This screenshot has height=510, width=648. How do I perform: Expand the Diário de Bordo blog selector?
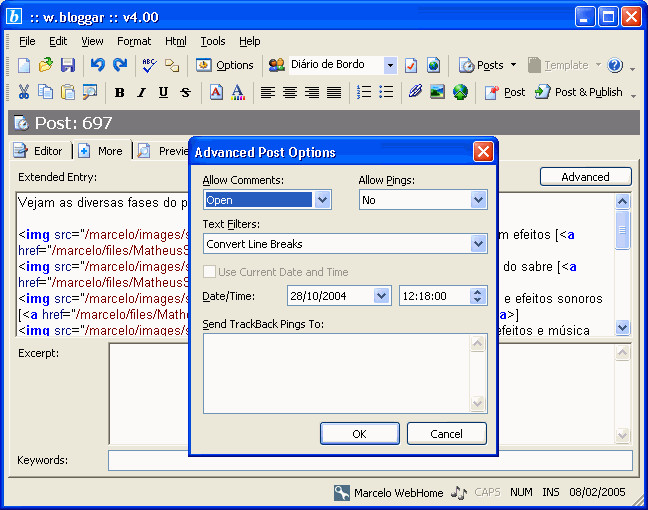(390, 65)
